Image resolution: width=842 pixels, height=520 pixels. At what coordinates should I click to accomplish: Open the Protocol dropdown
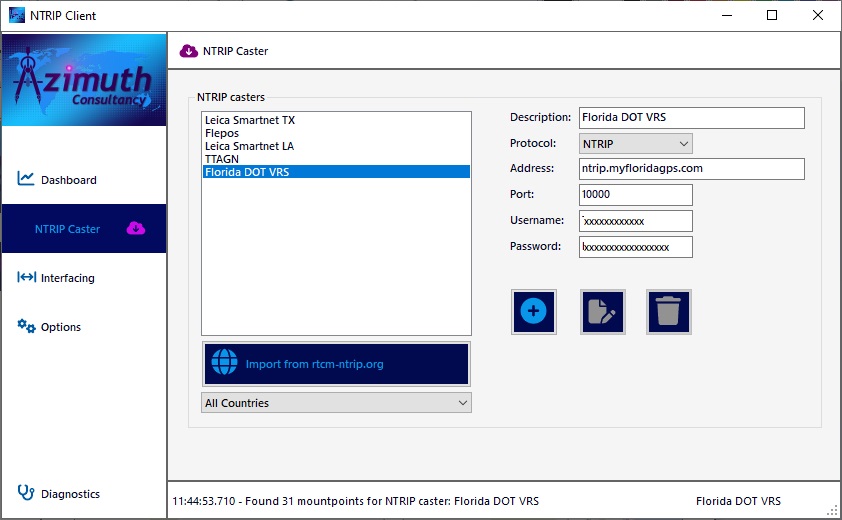pyautogui.click(x=635, y=144)
